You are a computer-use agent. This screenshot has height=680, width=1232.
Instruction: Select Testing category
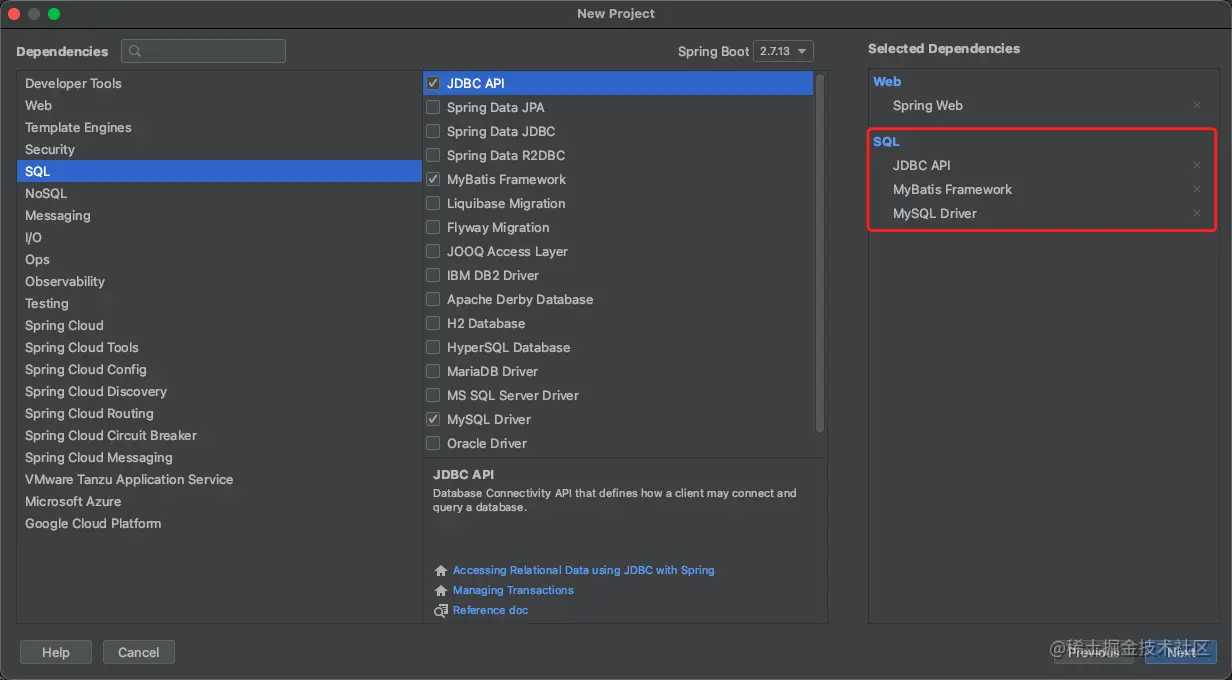pos(219,303)
